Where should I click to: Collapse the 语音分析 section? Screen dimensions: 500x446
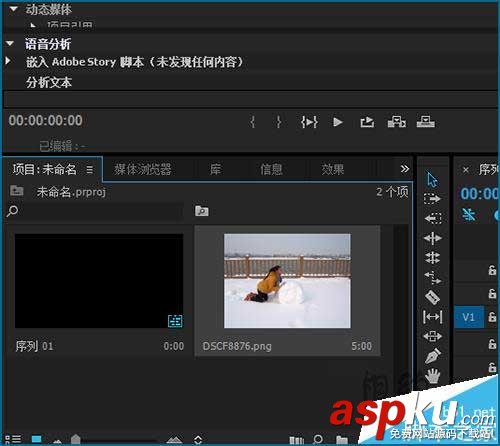coord(10,43)
